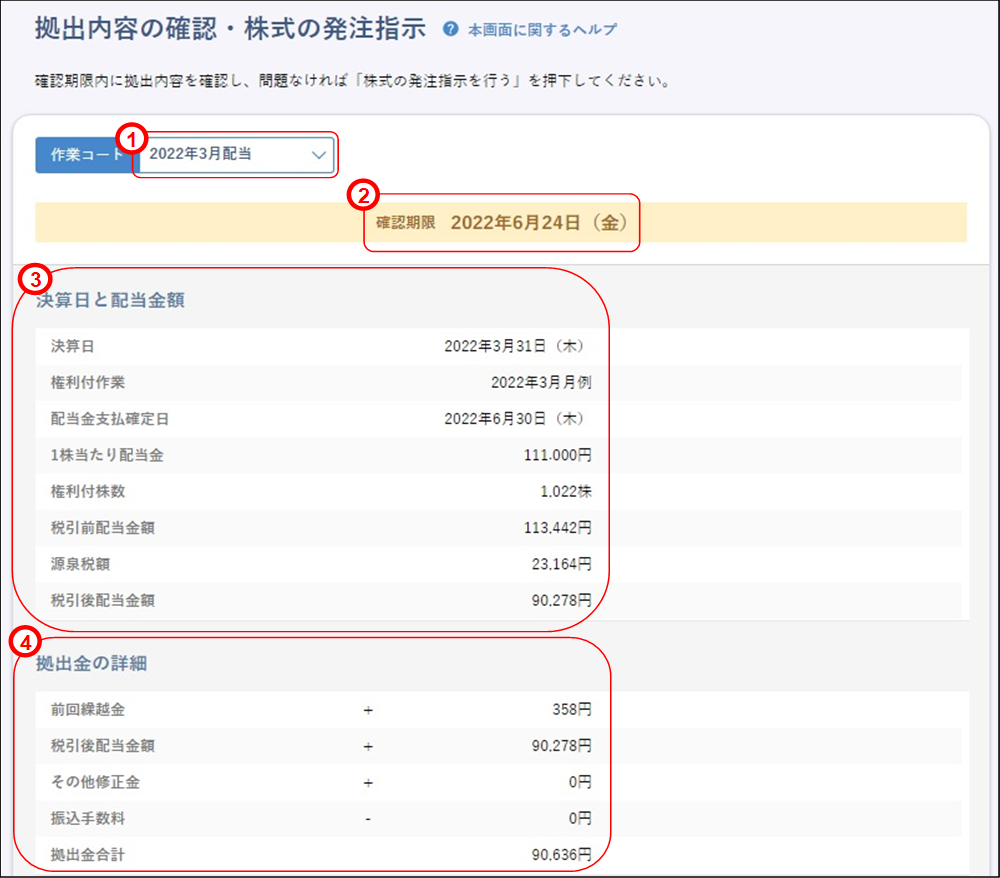Click the 拠出金合計 value 90,636円

[561, 855]
